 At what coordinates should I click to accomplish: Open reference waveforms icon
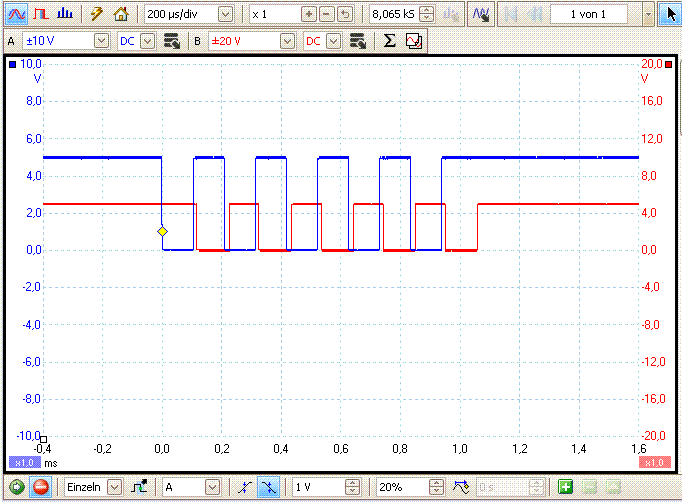(x=414, y=41)
